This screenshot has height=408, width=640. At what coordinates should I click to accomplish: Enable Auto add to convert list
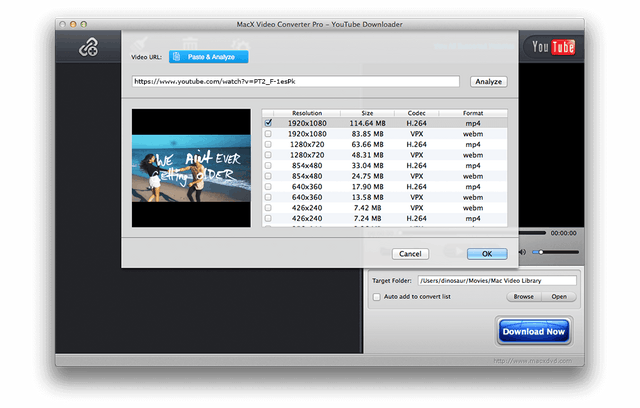[376, 297]
